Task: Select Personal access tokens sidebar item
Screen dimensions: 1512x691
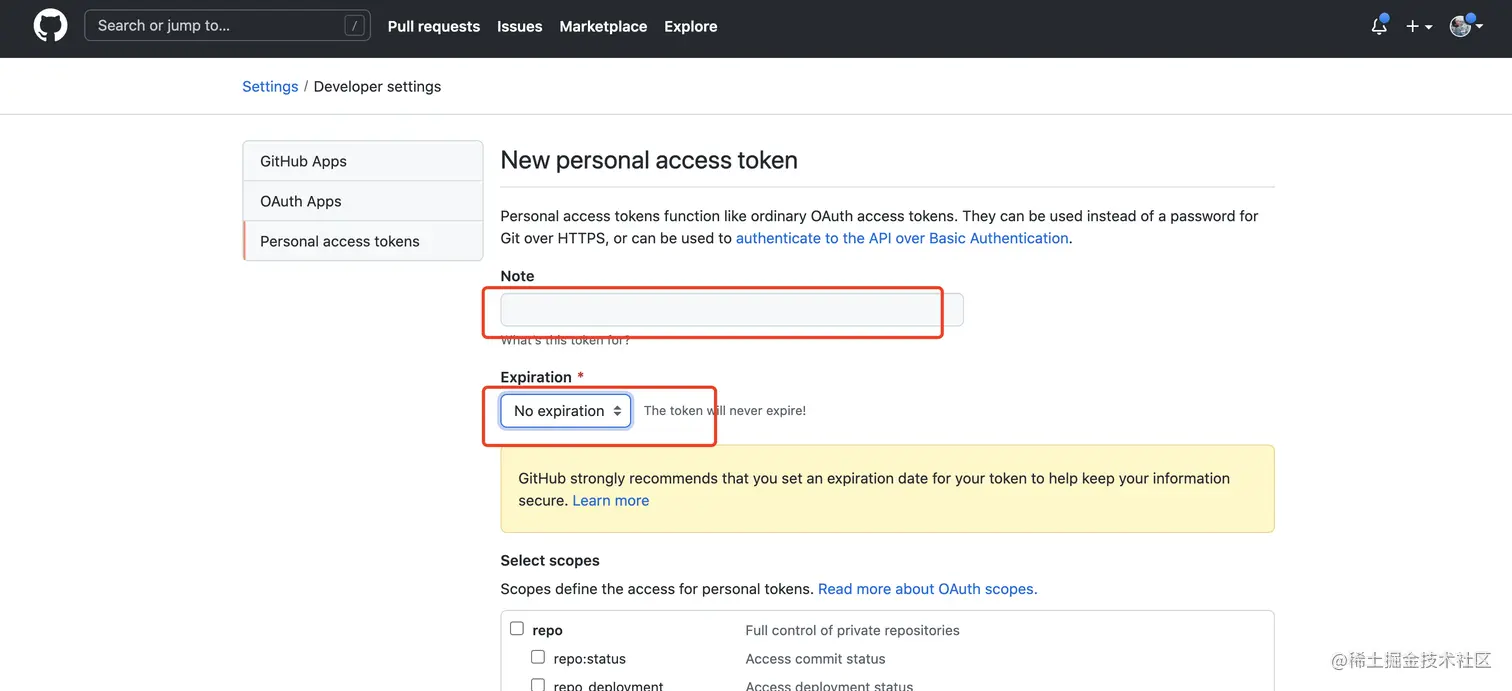Action: (x=340, y=241)
